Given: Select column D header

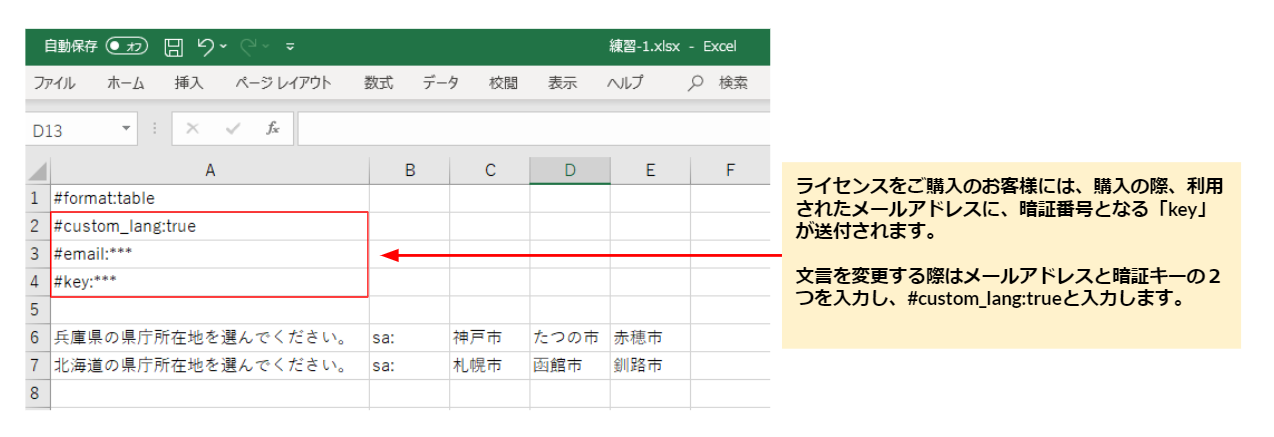Looking at the screenshot, I should click(x=570, y=171).
